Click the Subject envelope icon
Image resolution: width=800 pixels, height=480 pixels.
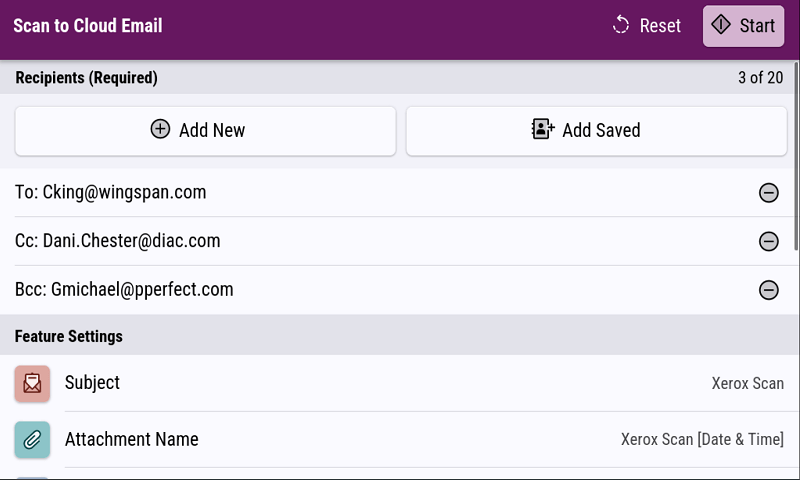coord(32,383)
